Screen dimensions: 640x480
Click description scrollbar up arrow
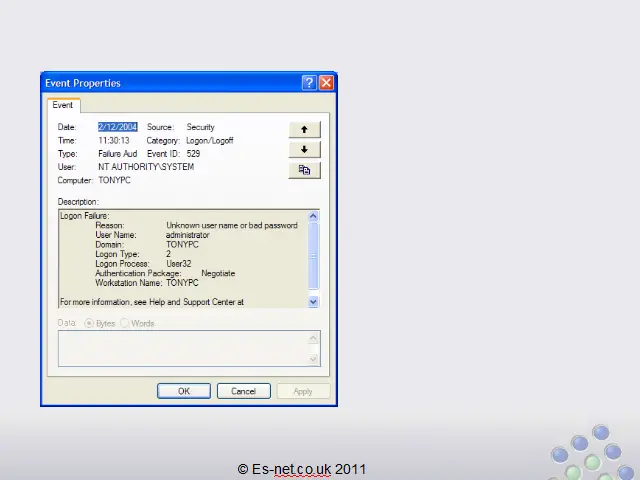click(313, 216)
